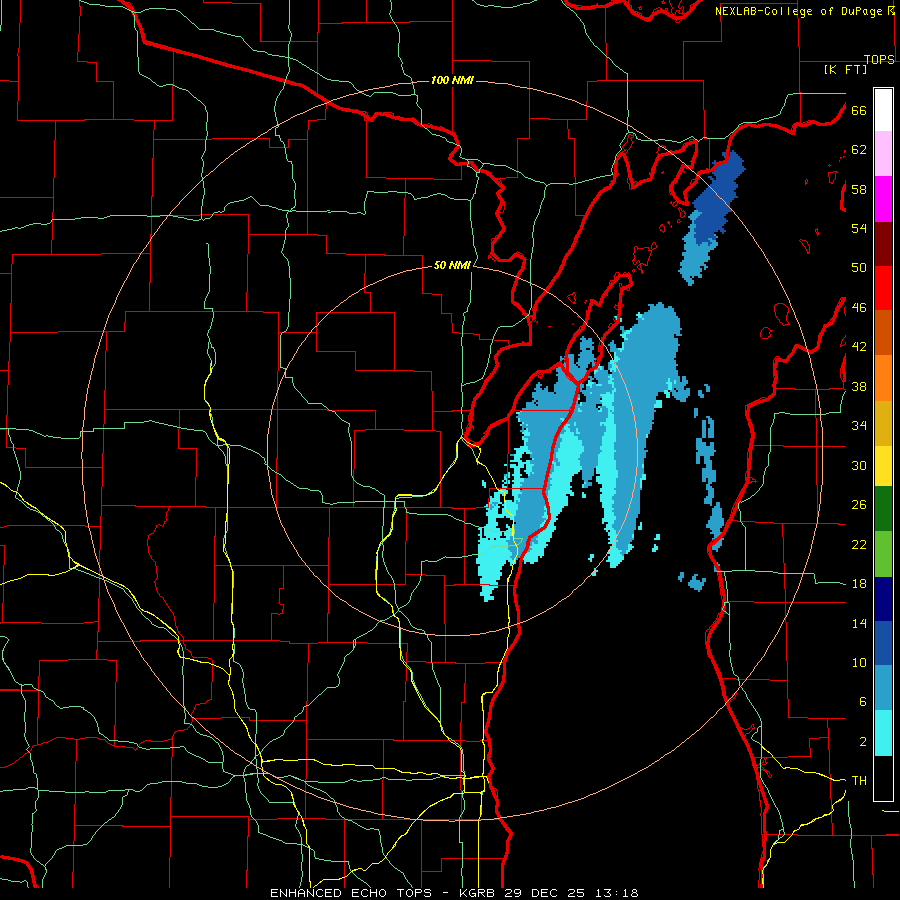Image resolution: width=900 pixels, height=900 pixels.
Task: Click the dark orange 46 kft legend swatch
Action: click(883, 333)
